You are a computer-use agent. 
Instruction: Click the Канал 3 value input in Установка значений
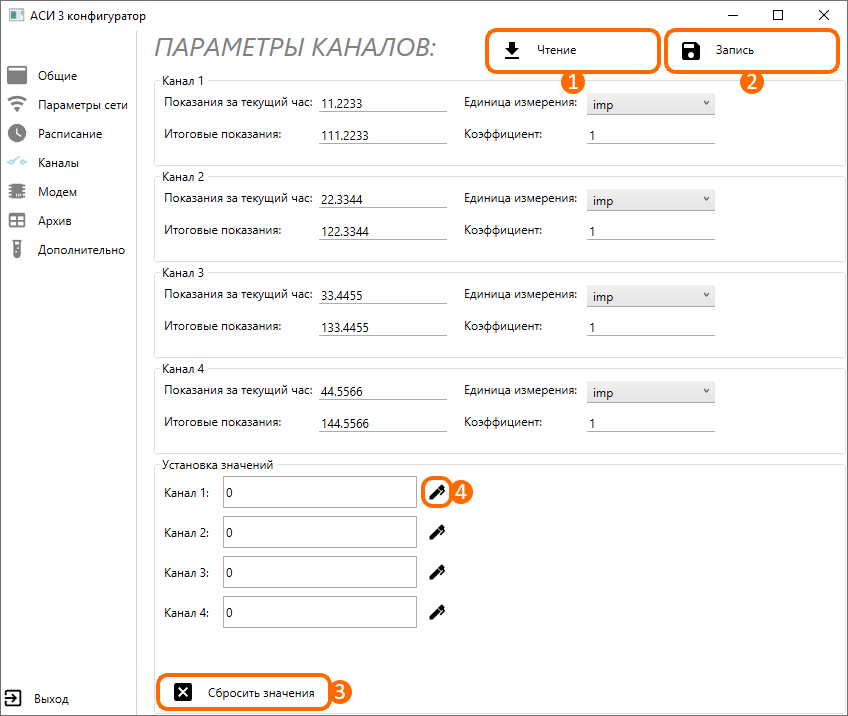pos(320,572)
